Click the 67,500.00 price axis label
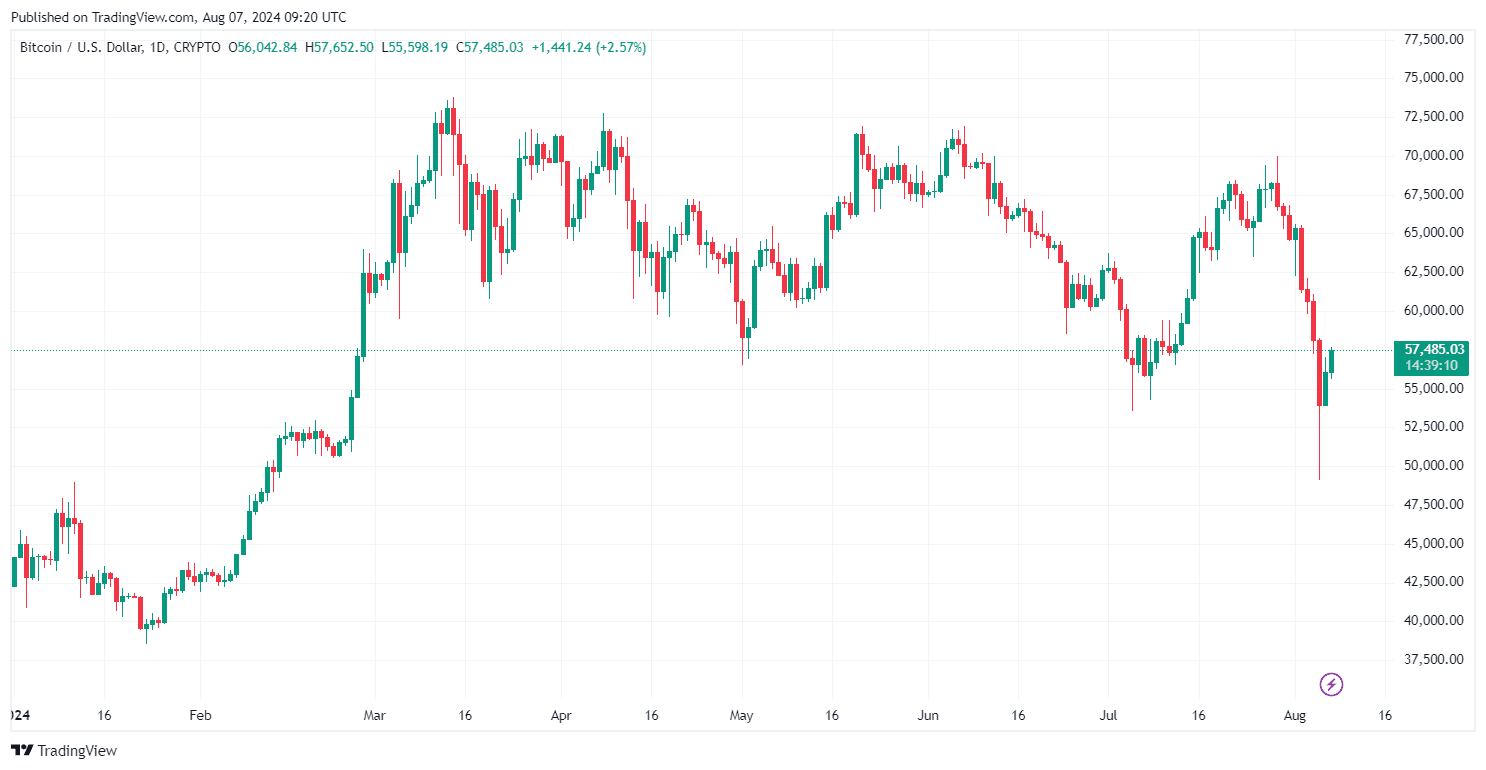This screenshot has width=1486, height=770. tap(1434, 194)
